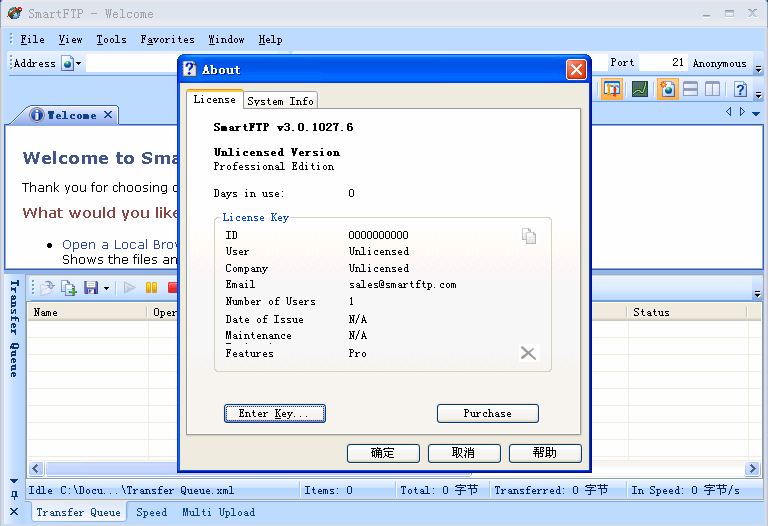Click the About dialog question mark icon

pyautogui.click(x=190, y=69)
